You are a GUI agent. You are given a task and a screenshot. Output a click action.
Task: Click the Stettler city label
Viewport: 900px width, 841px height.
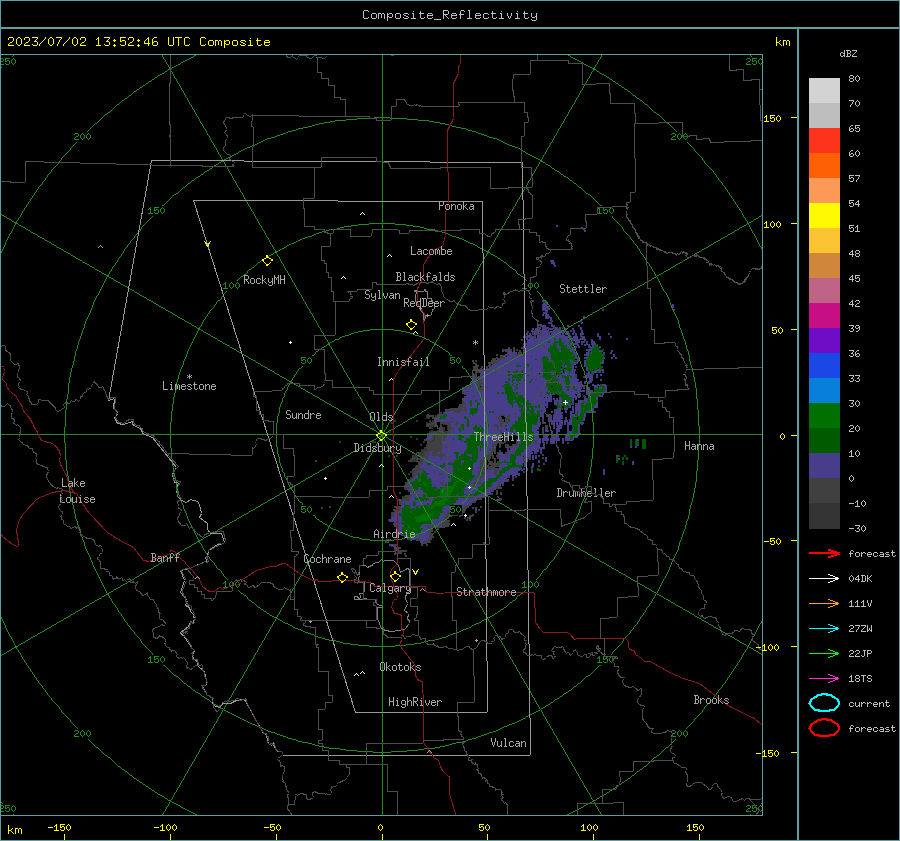point(583,289)
